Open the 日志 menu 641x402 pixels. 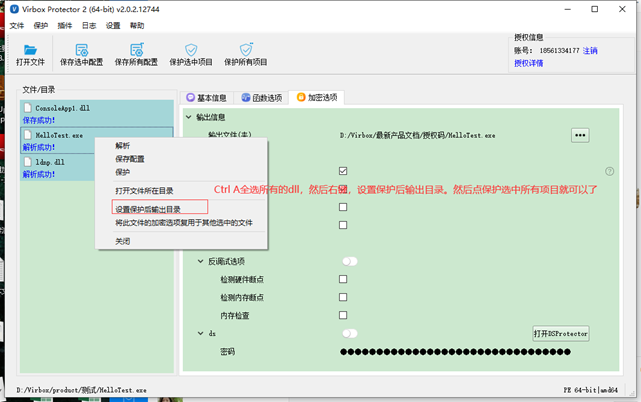[89, 26]
